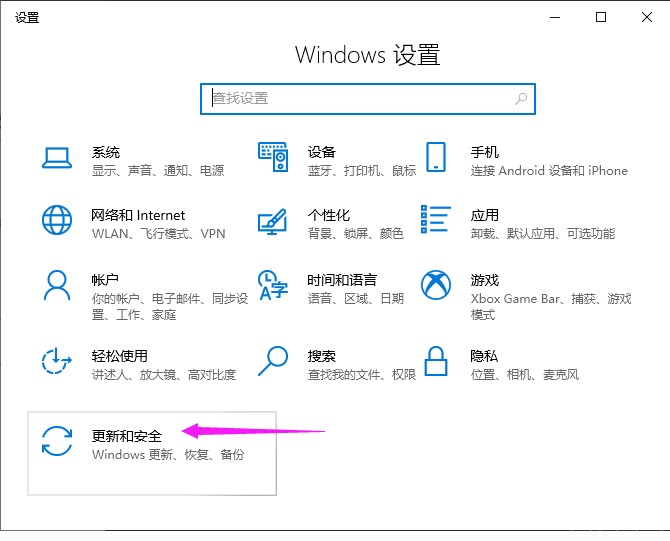670x541 pixels.
Task: Select the 网络和 Internet heading
Action: coord(138,215)
